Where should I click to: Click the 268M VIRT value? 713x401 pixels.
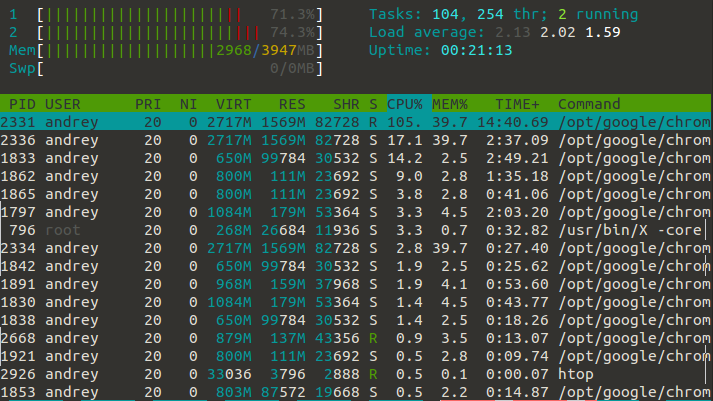[233, 230]
